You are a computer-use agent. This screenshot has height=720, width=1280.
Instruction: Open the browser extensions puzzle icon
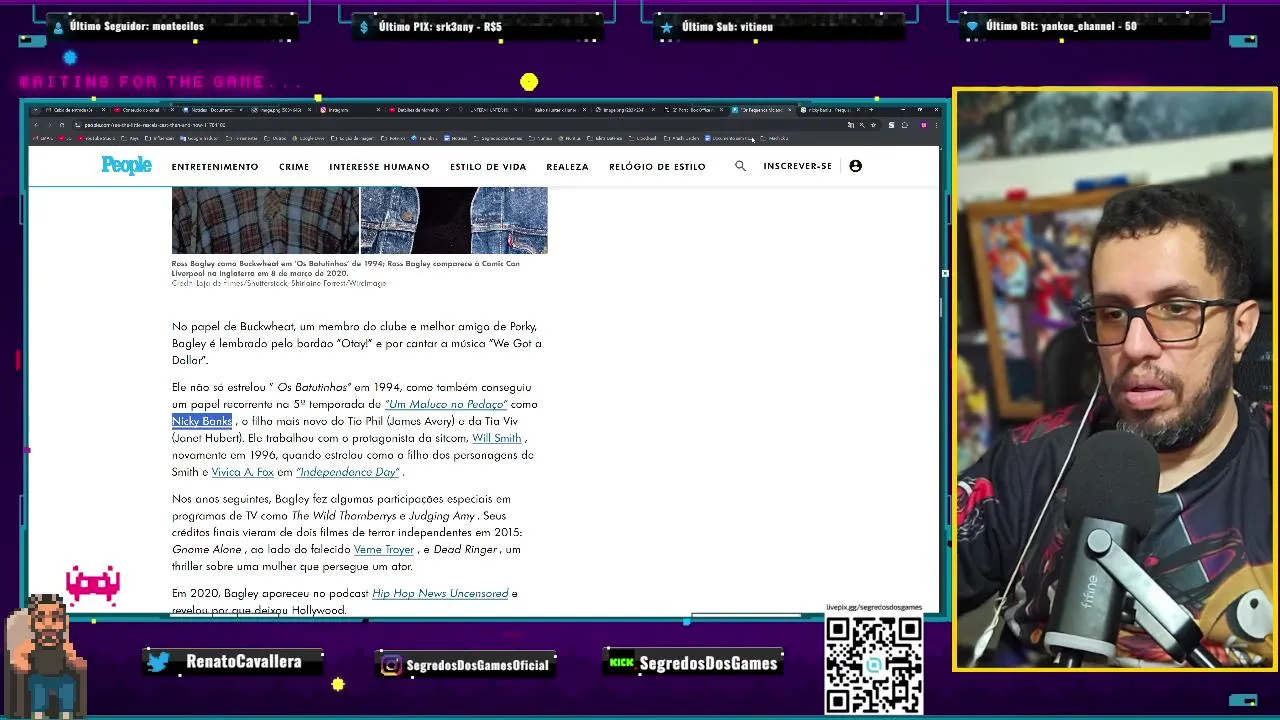tap(904, 125)
